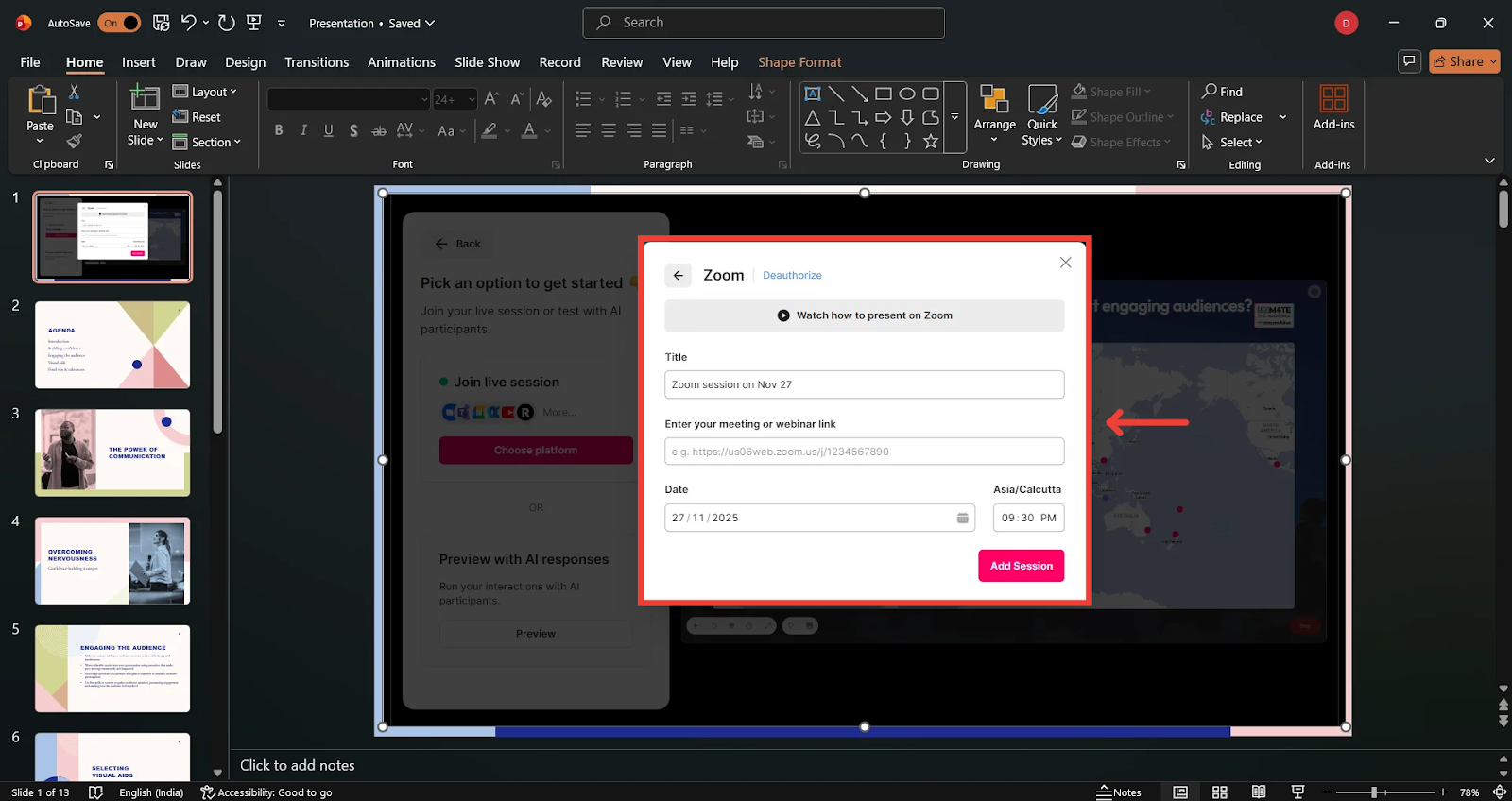This screenshot has width=1512, height=801.
Task: Increase the list indent level
Action: [689, 99]
